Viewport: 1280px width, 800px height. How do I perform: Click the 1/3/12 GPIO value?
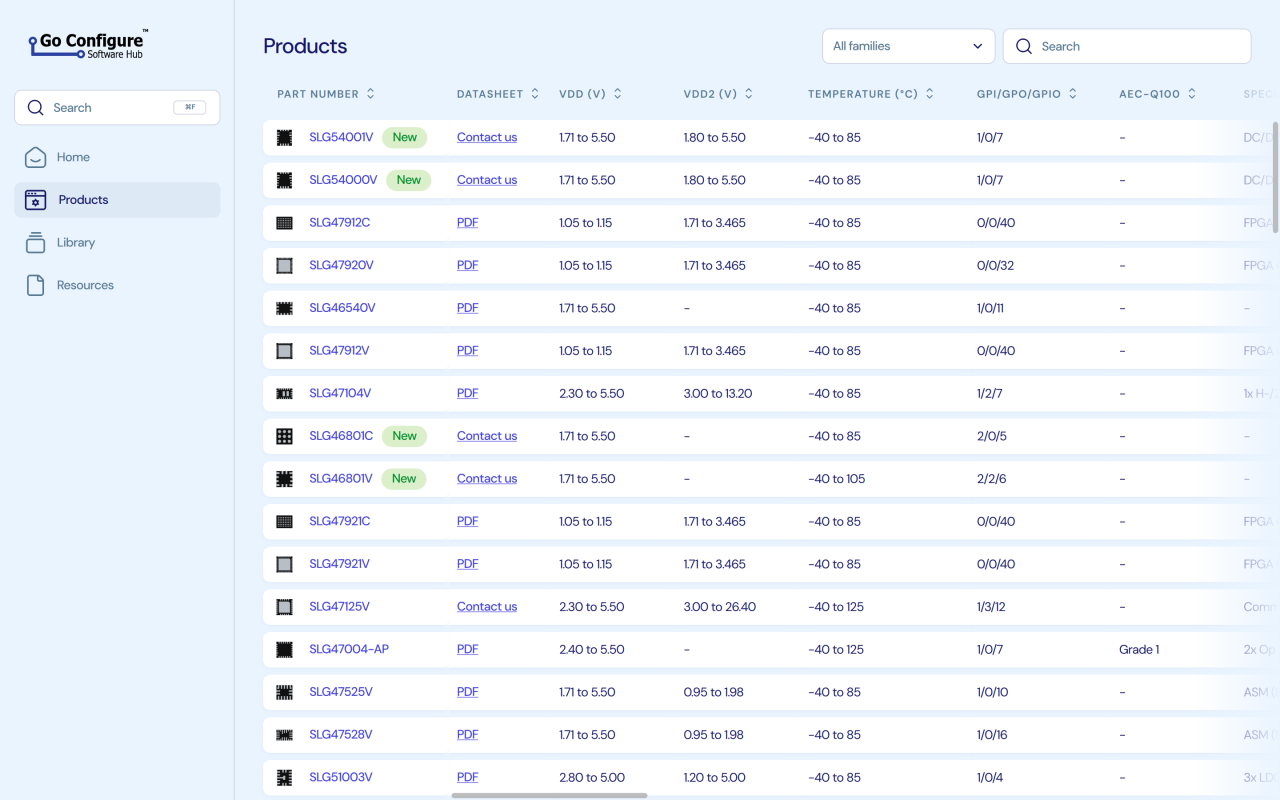pos(991,607)
